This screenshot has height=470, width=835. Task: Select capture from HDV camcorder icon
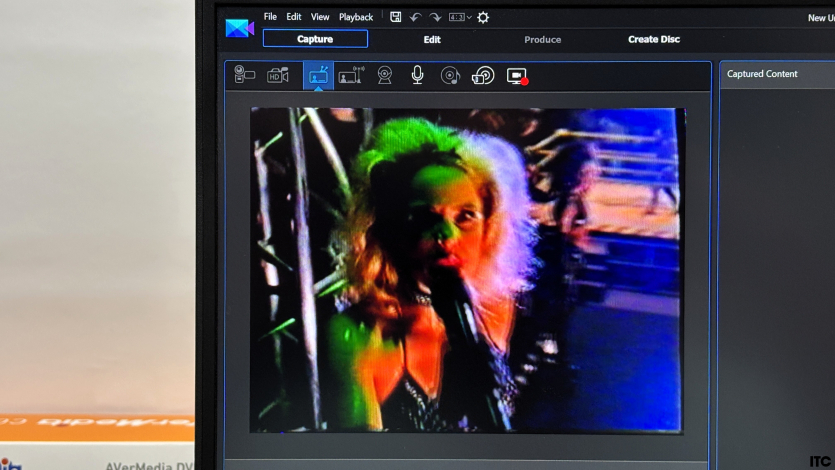click(x=278, y=75)
